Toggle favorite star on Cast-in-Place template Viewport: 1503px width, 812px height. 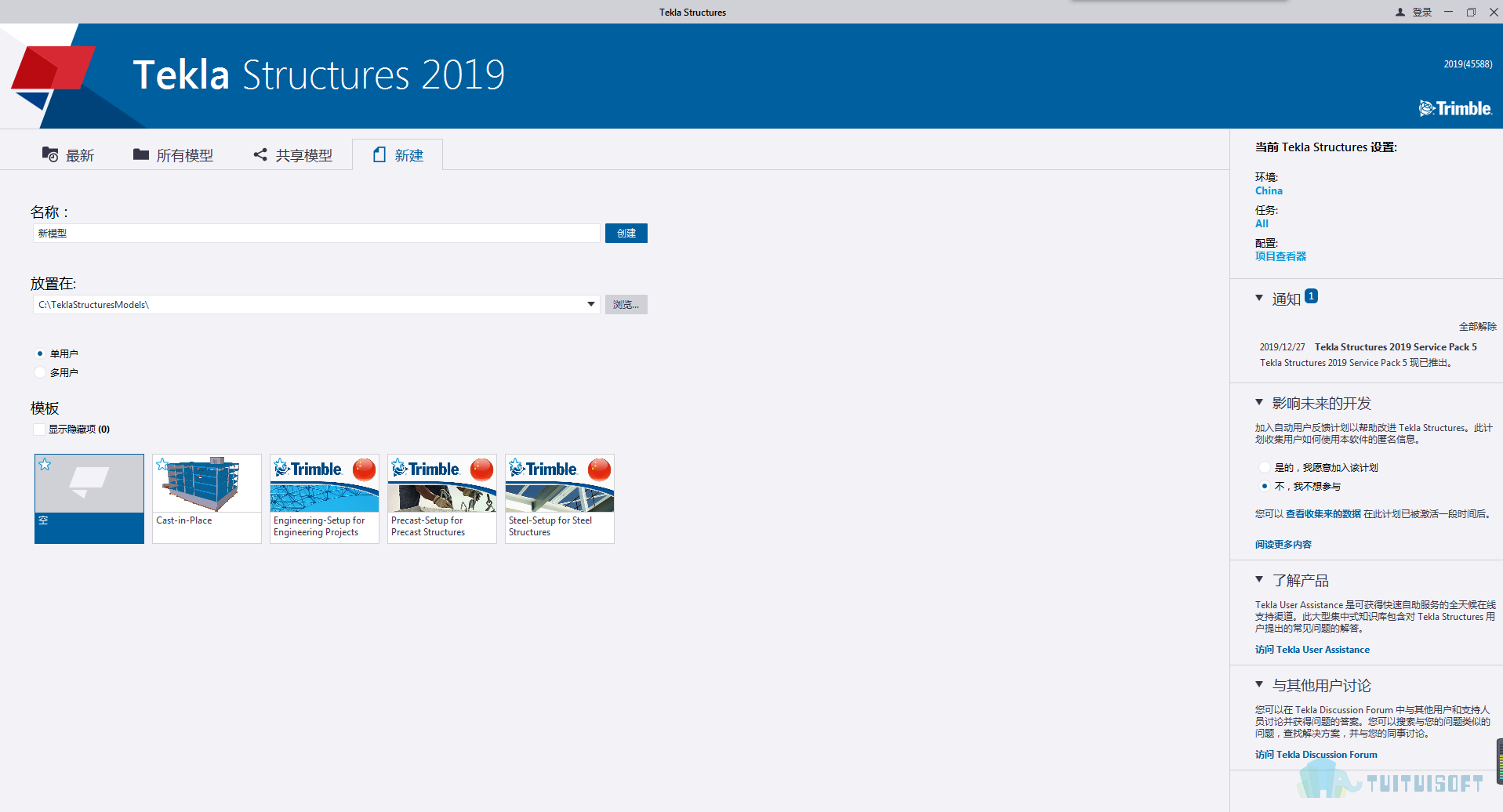162,465
